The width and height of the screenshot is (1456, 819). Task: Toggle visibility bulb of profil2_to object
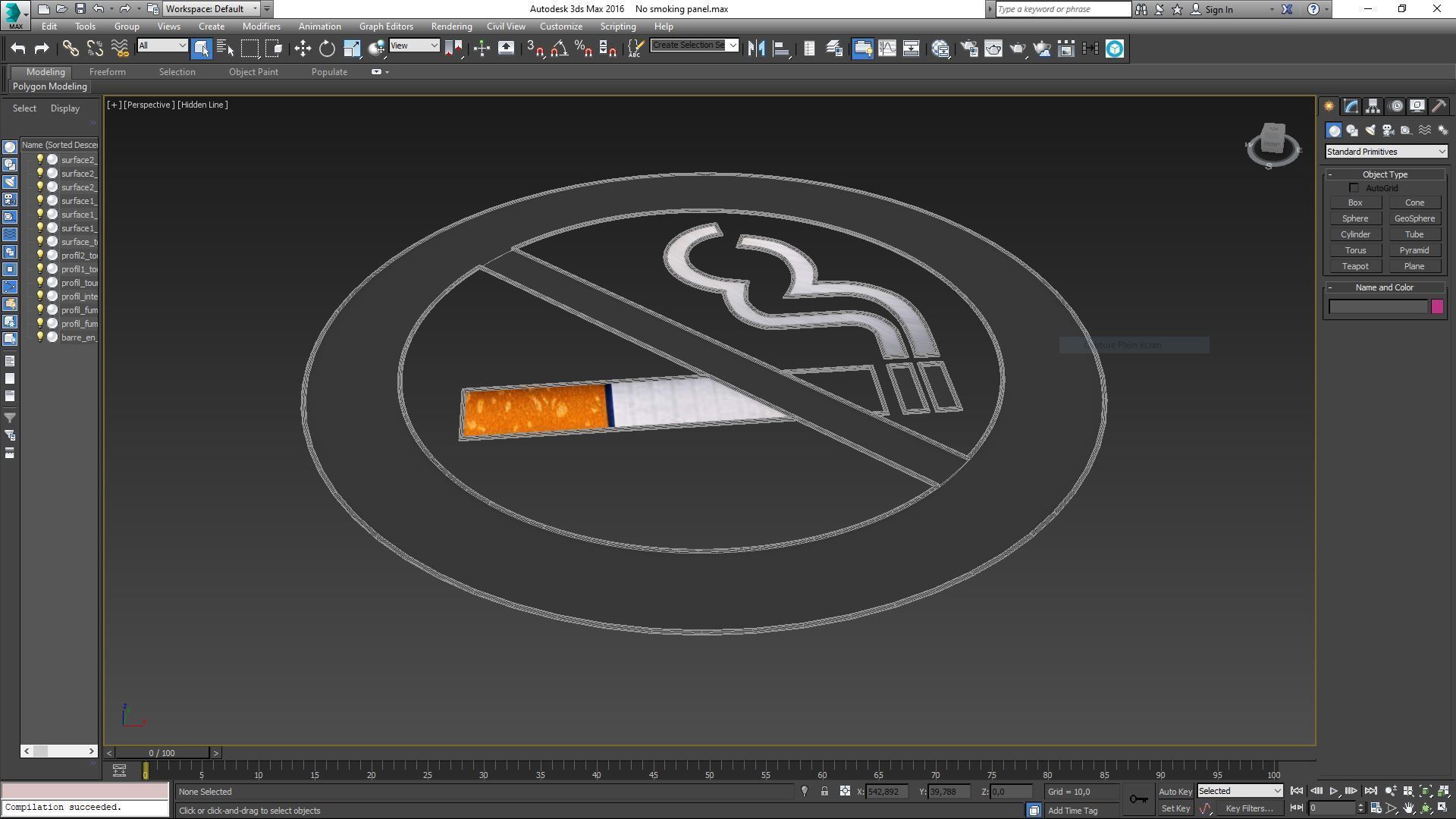[x=40, y=255]
